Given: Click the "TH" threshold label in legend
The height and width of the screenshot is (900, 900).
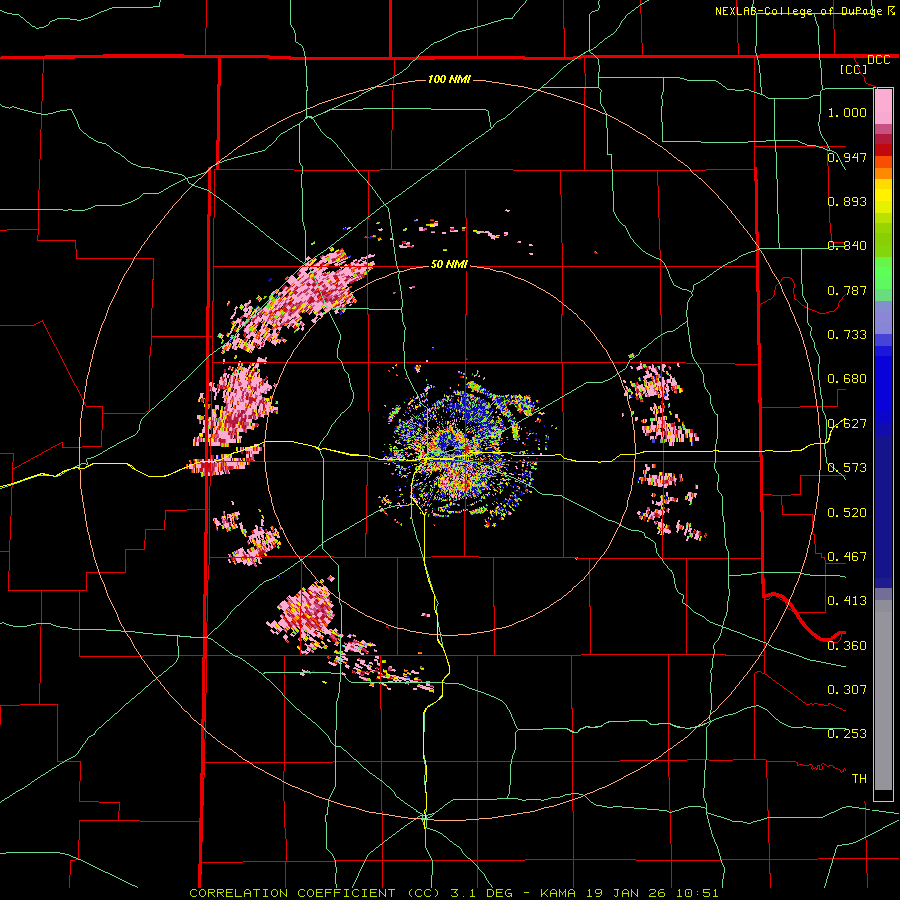Looking at the screenshot, I should [x=859, y=778].
